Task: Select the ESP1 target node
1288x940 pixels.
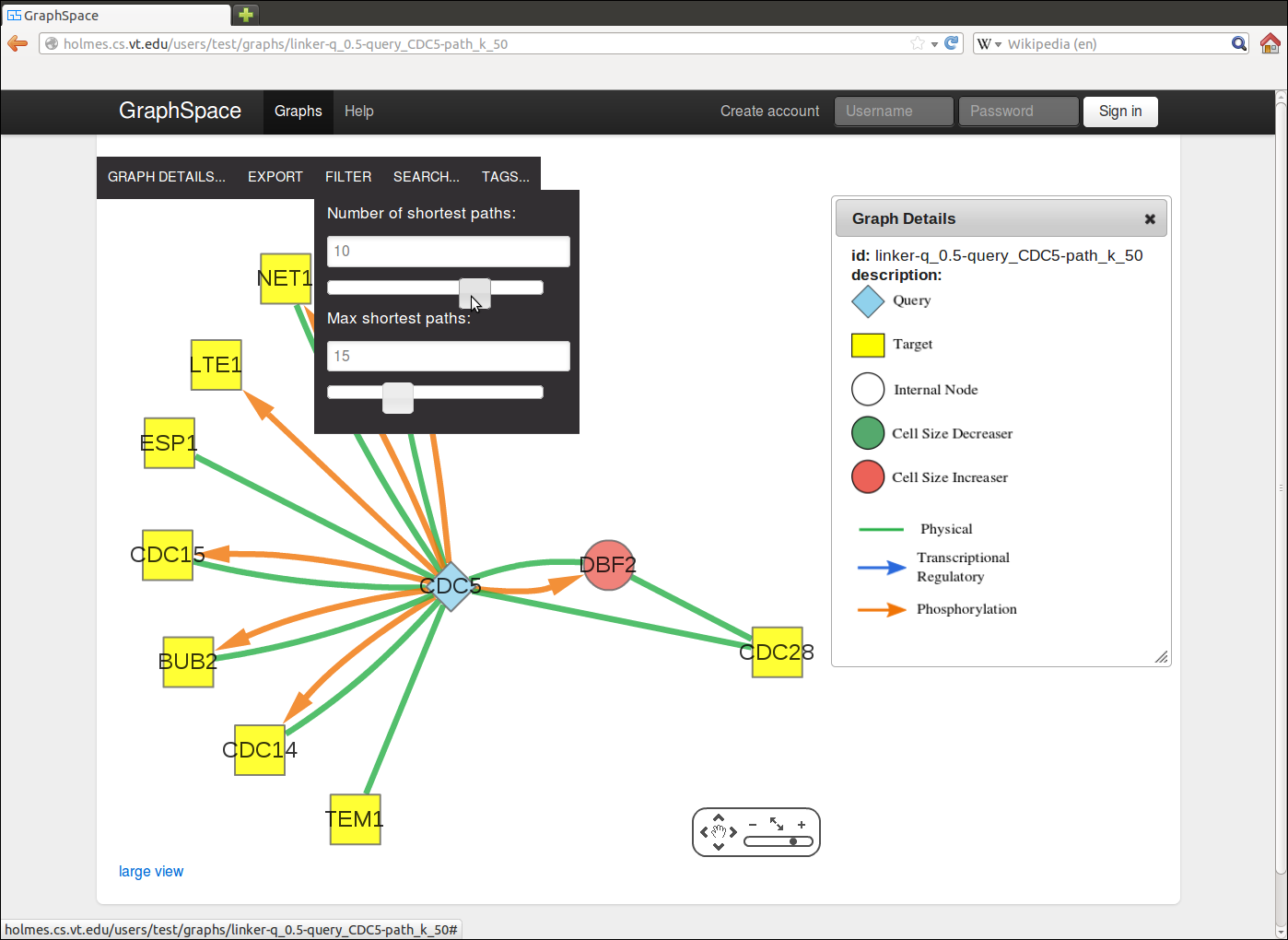Action: coord(170,443)
